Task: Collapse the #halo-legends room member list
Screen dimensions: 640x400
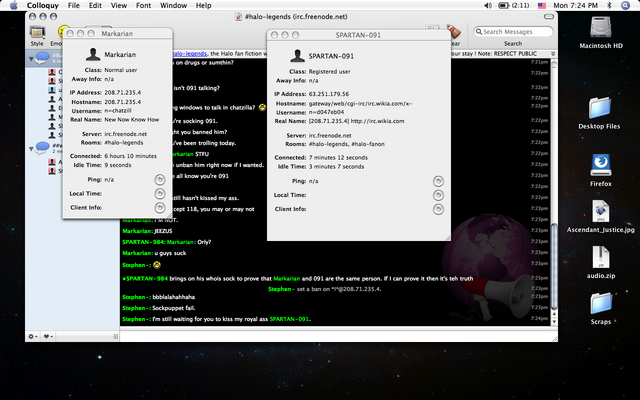Action: coord(31,59)
